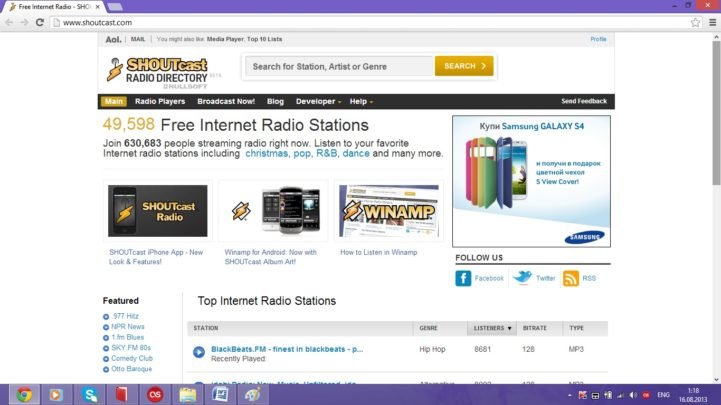The height and width of the screenshot is (405, 721).
Task: Open Word from the taskbar
Action: (x=220, y=394)
